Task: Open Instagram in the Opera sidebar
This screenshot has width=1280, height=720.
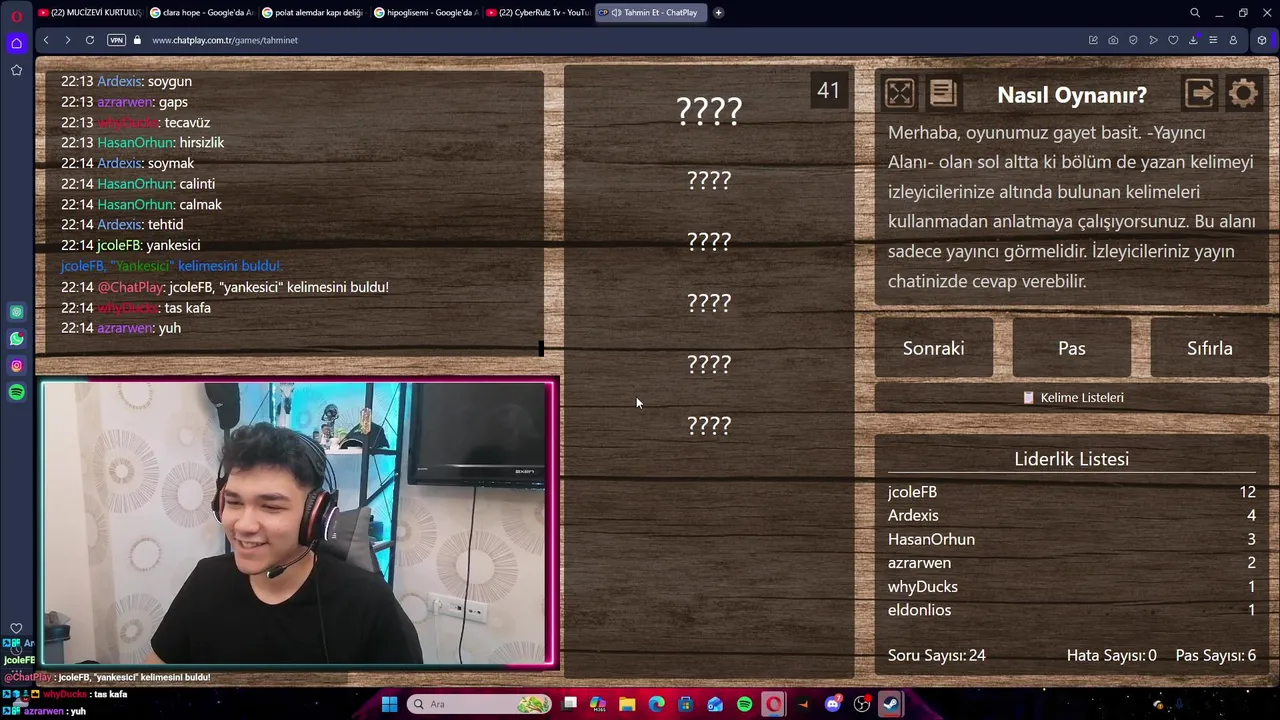Action: [16, 366]
